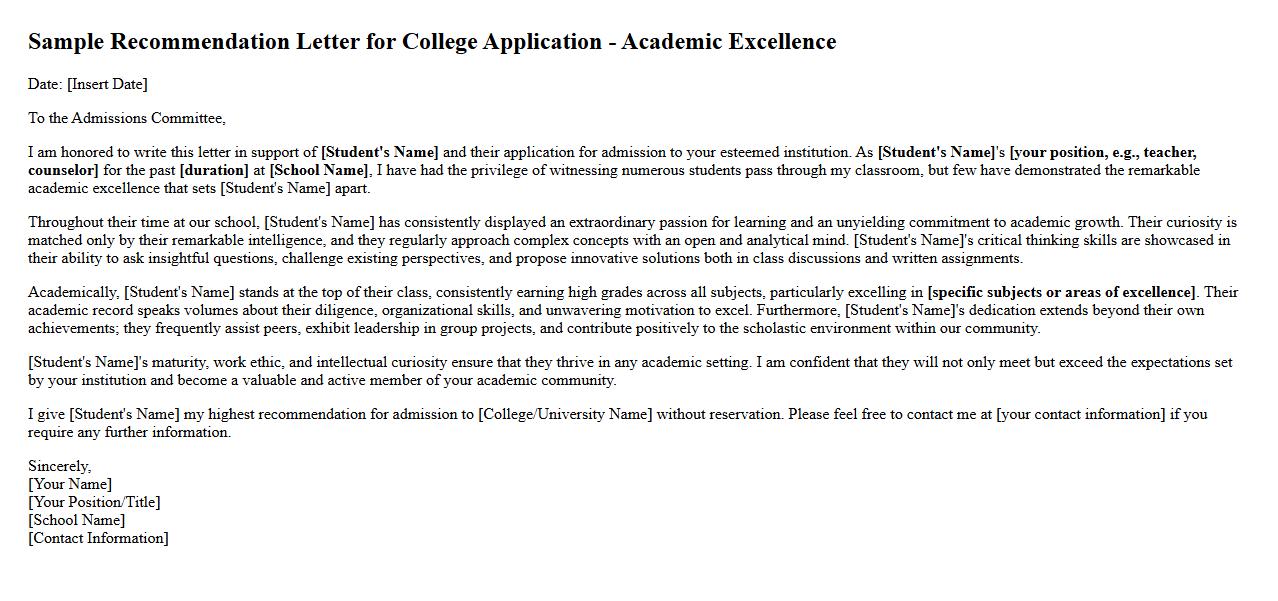This screenshot has width=1278, height=601.
Task: Click bold [Student's Name] after 'in support of'
Action: tap(379, 152)
